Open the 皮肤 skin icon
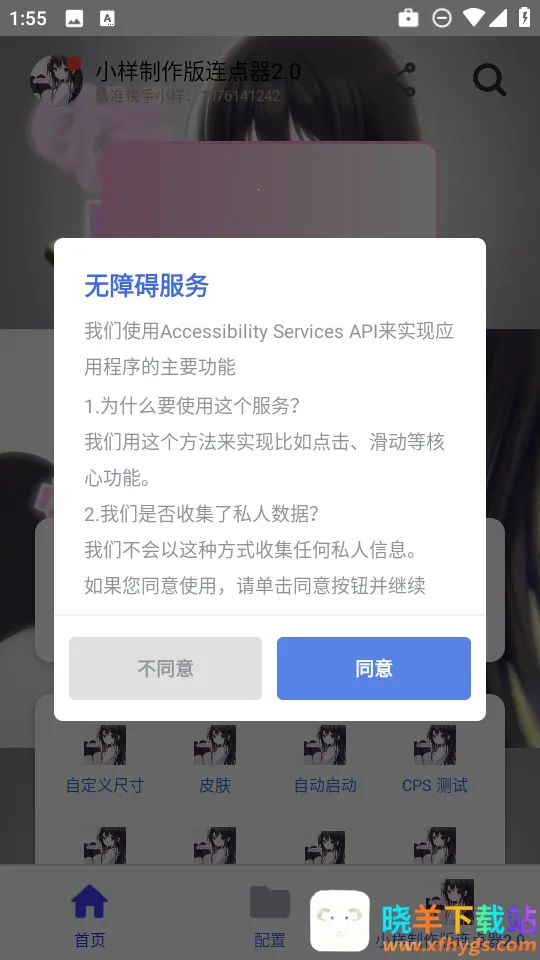540x960 pixels. (x=215, y=745)
